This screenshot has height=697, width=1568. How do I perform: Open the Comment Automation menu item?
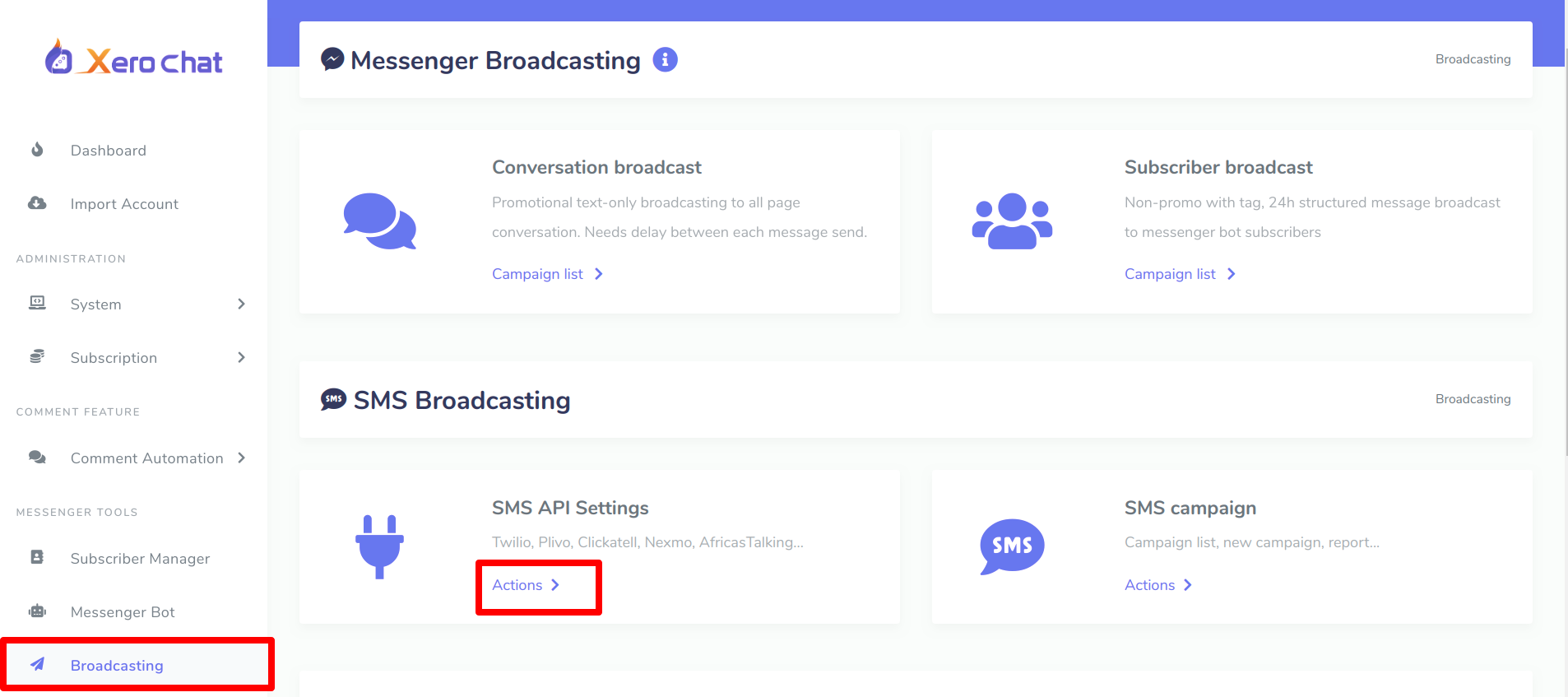[x=133, y=458]
